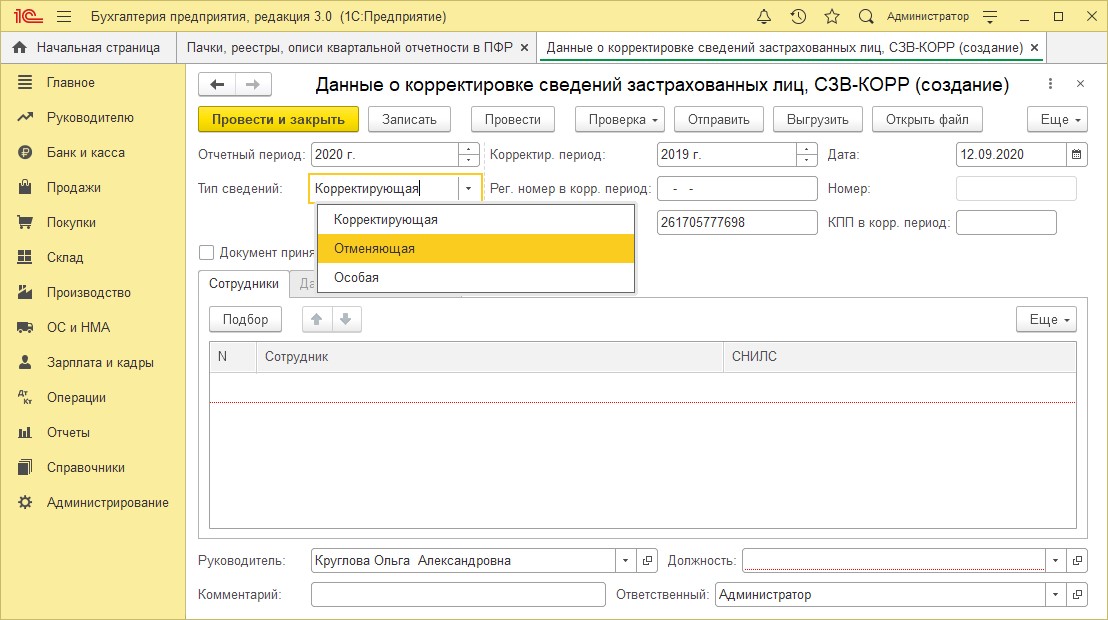The height and width of the screenshot is (620, 1108).
Task: Move row down with the down arrow
Action: tap(346, 320)
